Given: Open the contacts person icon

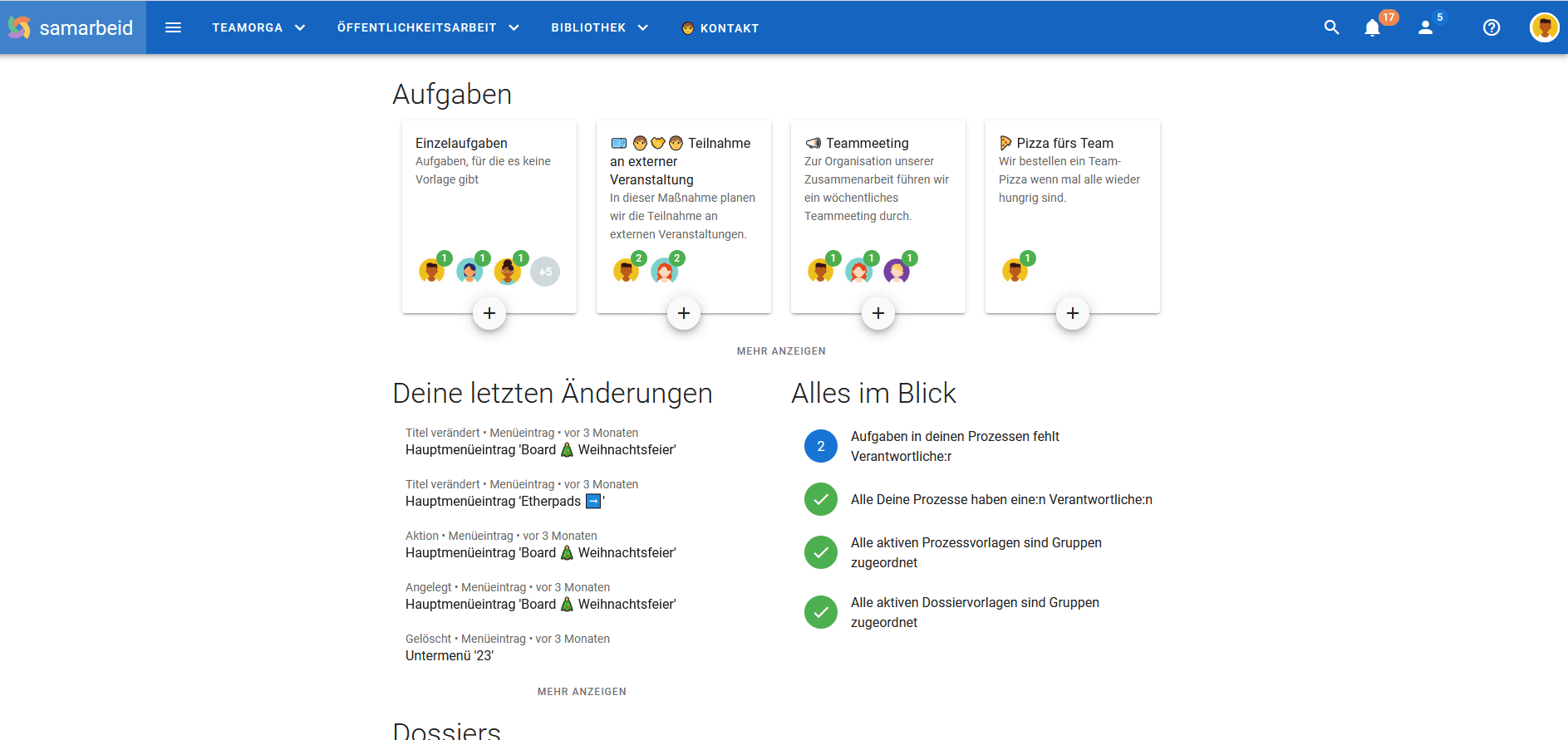Looking at the screenshot, I should 1426,27.
